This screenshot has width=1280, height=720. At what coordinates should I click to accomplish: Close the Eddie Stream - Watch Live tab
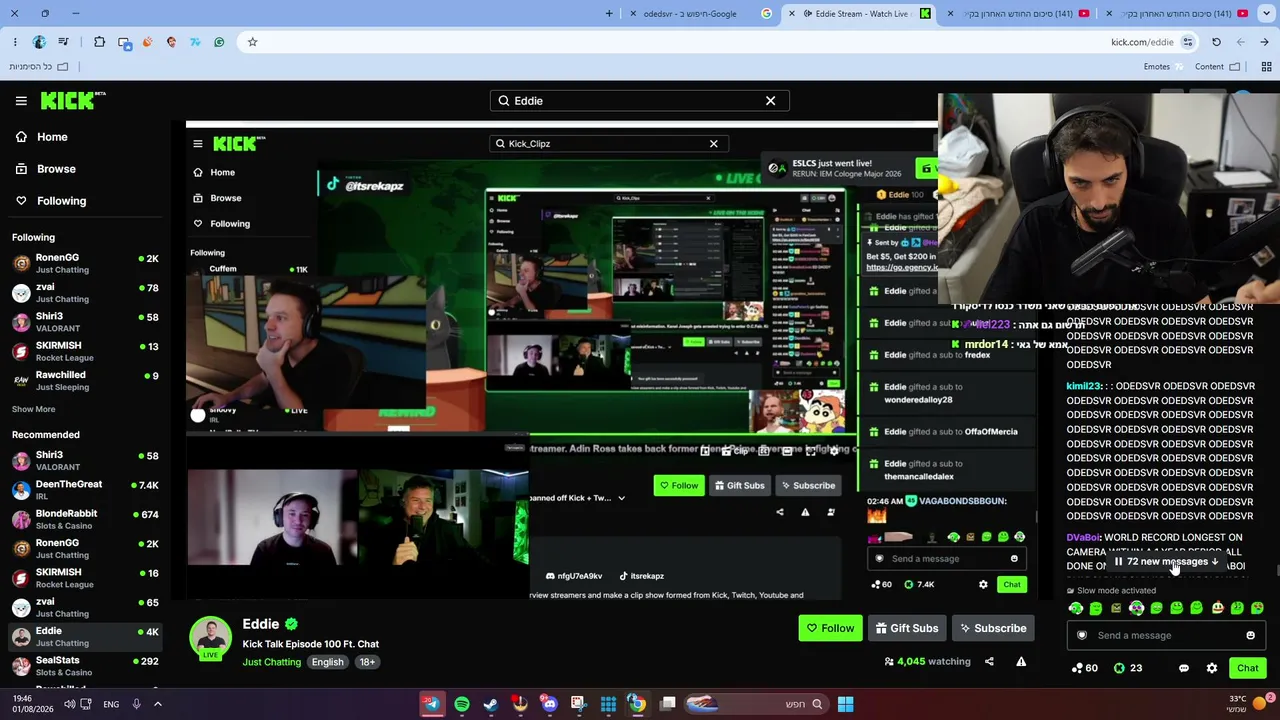tap(792, 14)
